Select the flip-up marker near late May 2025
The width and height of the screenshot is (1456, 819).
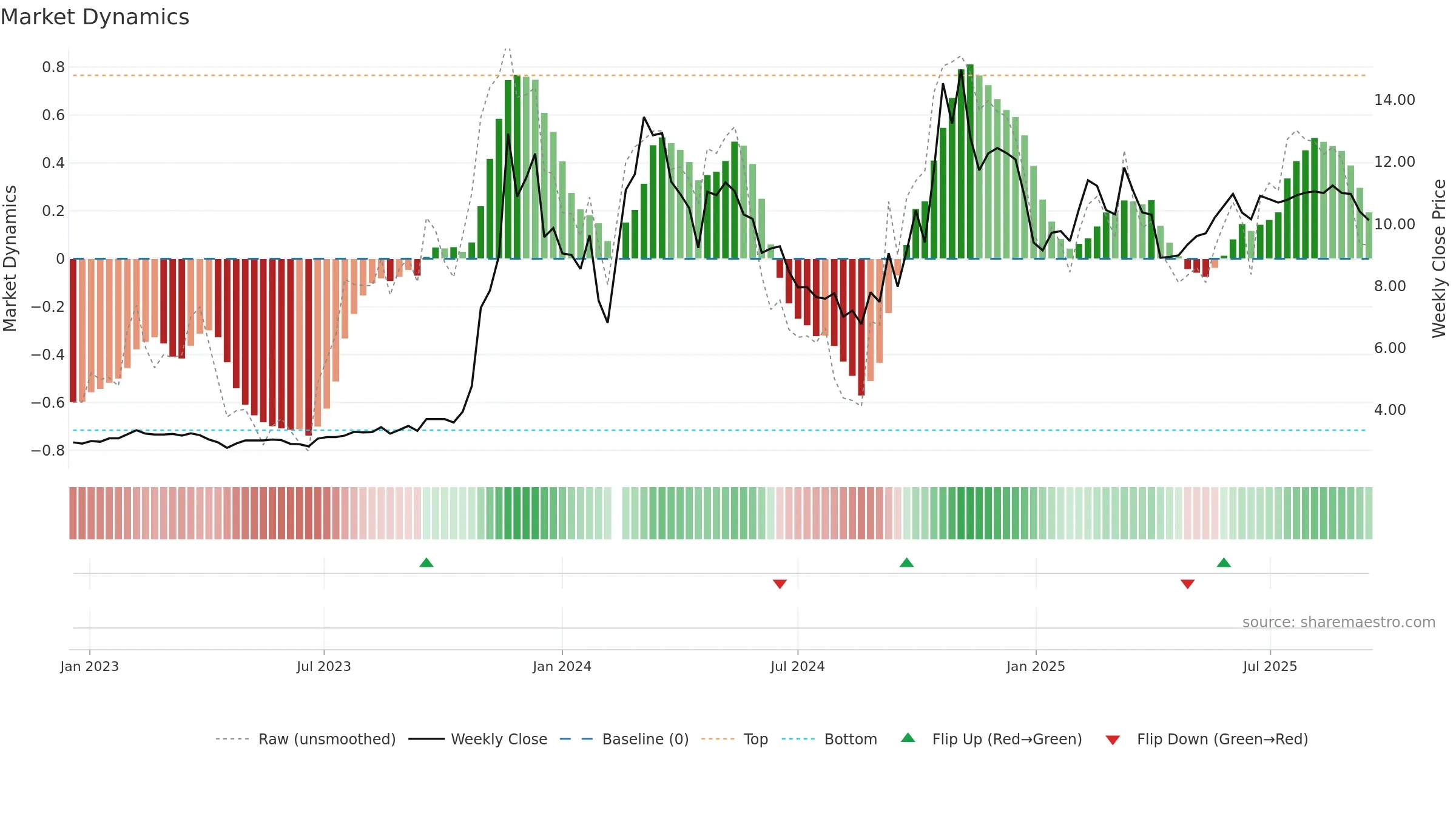[1224, 562]
